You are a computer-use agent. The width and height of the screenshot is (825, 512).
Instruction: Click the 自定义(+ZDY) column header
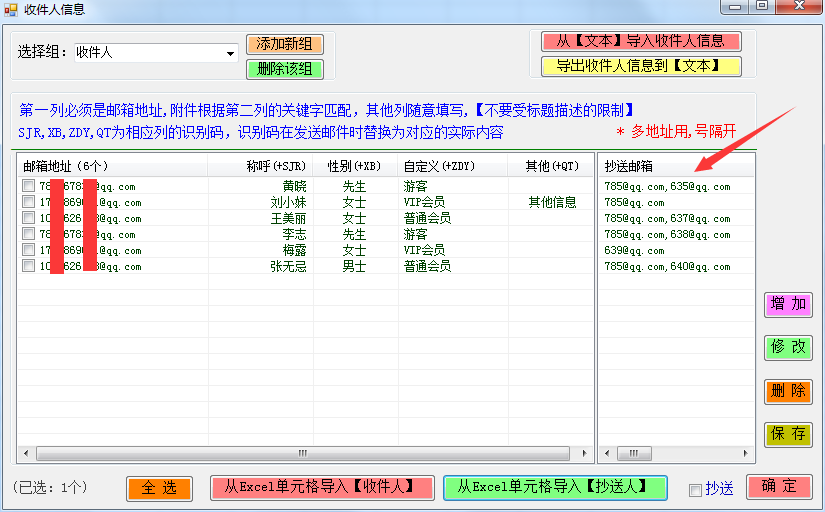pos(452,166)
